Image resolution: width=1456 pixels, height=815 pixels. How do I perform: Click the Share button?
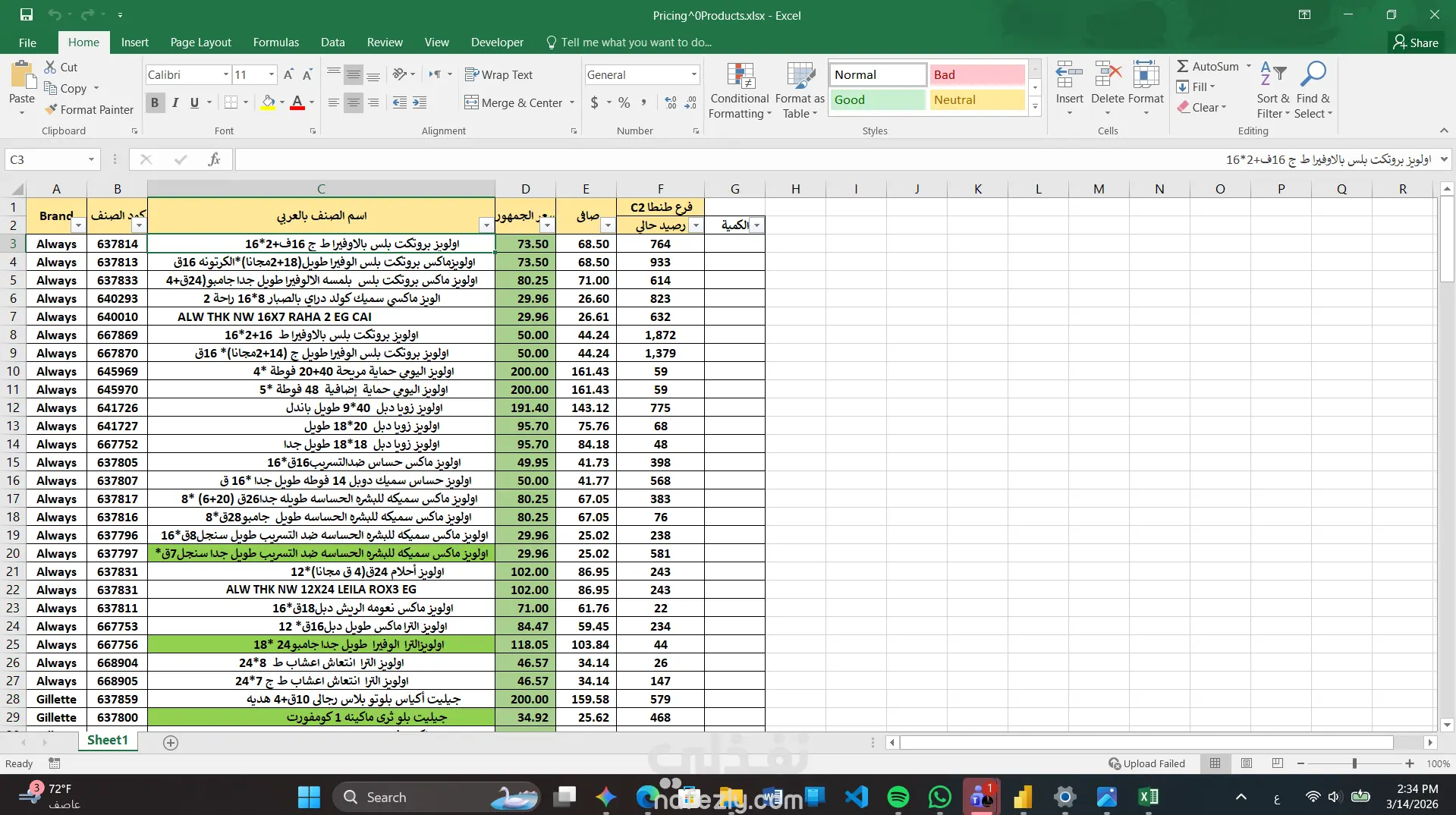[1416, 42]
